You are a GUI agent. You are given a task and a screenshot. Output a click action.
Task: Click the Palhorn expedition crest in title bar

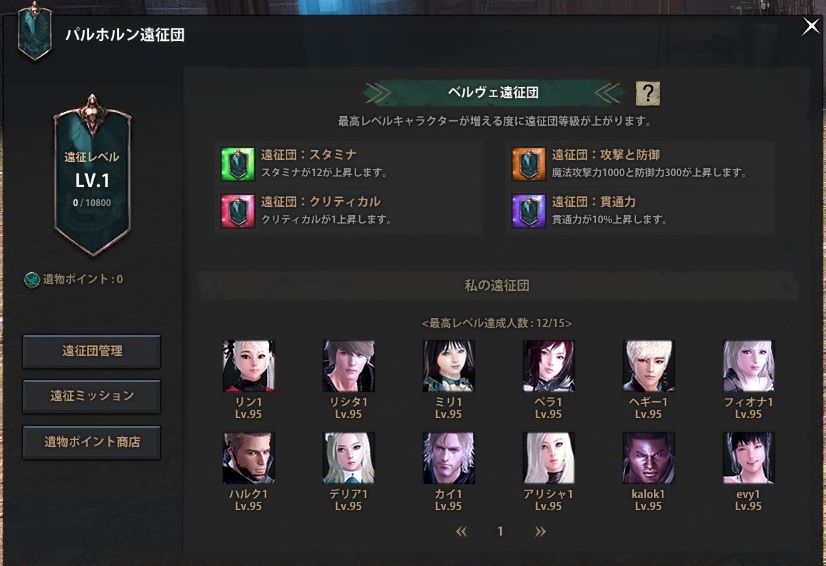(x=34, y=32)
